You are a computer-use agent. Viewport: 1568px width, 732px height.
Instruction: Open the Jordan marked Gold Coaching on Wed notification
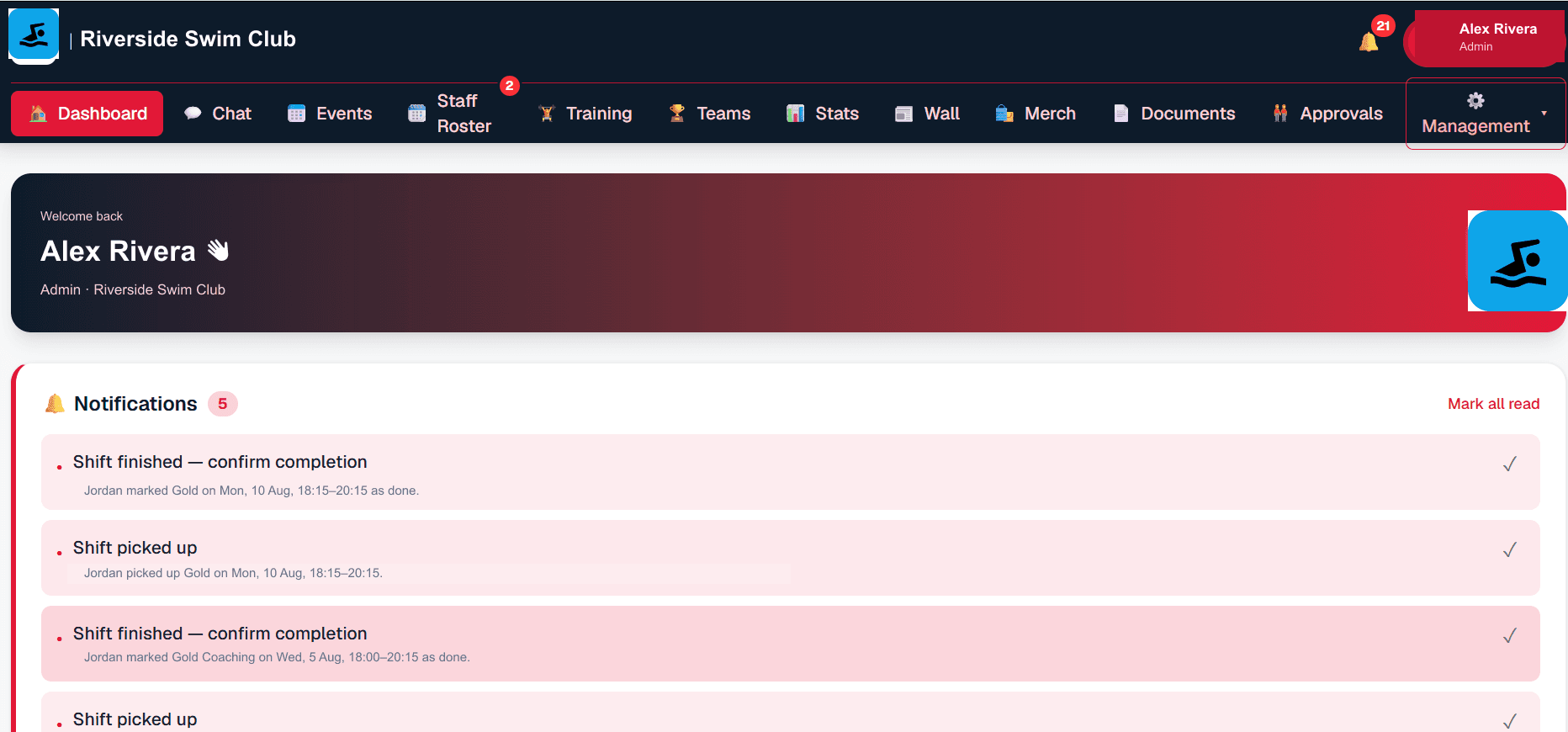[x=791, y=644]
